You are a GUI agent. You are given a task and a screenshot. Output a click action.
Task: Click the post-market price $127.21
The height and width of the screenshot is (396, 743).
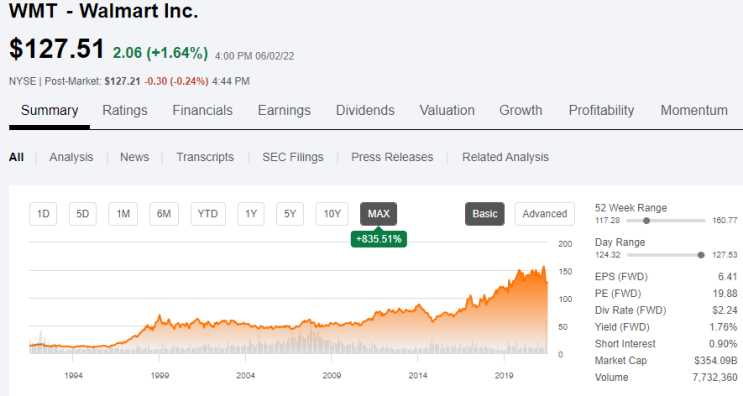122,81
